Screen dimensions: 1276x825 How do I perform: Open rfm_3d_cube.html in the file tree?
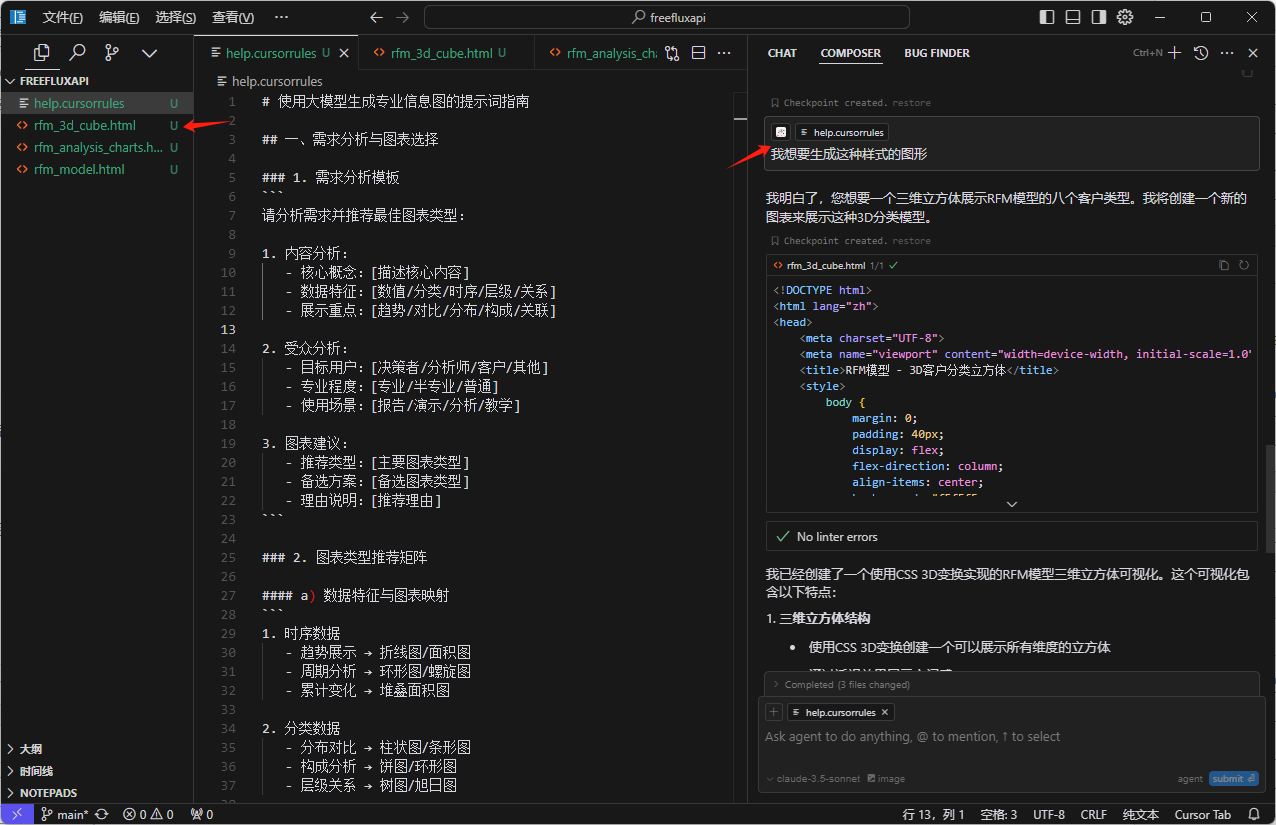pos(97,125)
